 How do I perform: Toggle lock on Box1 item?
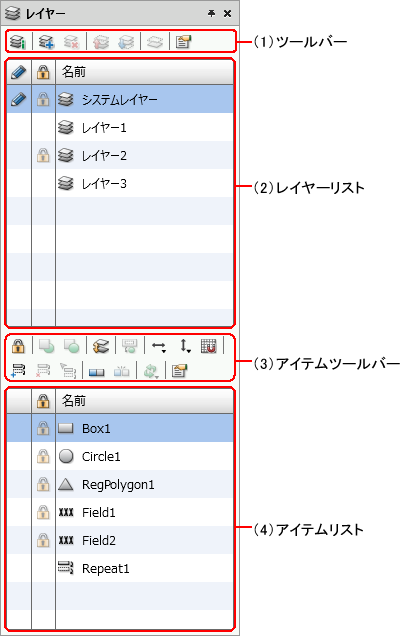(x=43, y=428)
